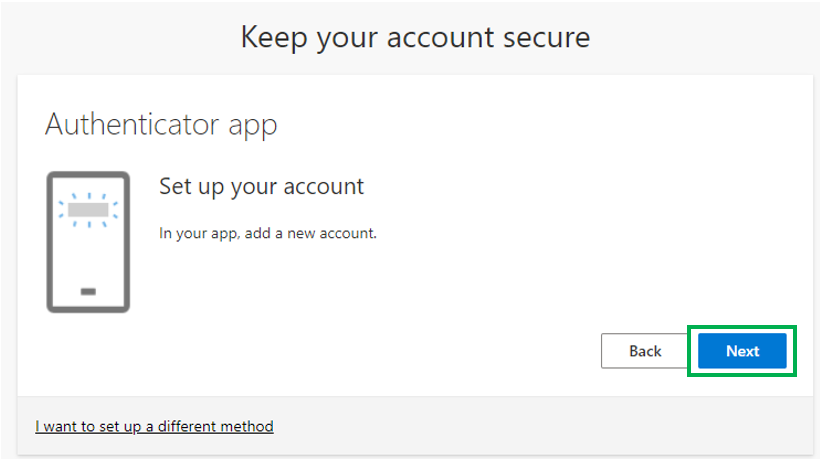Click the word "Next" label on the blue button
Viewport: 820px width, 459px height.
point(742,351)
